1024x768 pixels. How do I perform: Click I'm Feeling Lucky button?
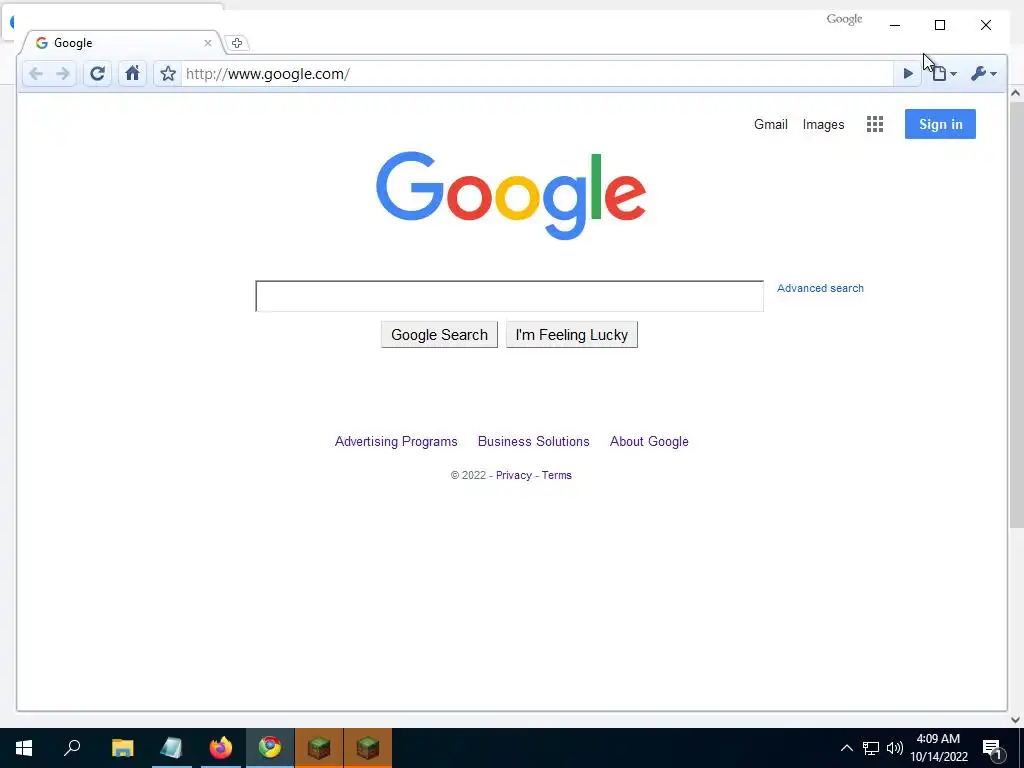[571, 334]
